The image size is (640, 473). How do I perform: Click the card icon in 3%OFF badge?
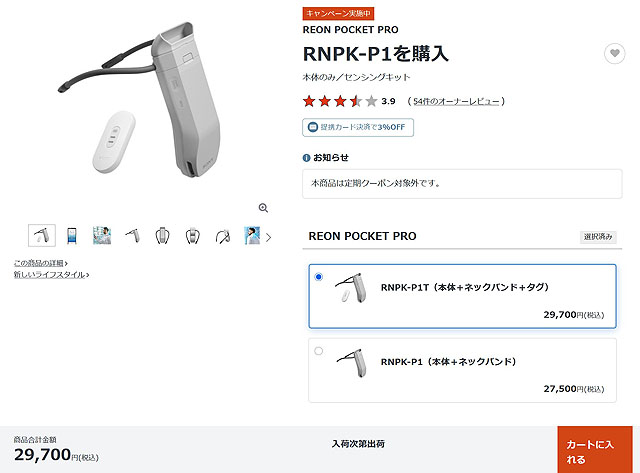[x=313, y=127]
